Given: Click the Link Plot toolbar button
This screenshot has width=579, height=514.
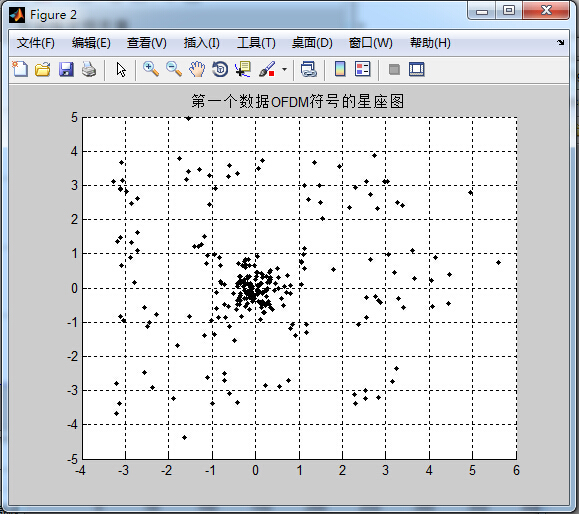Looking at the screenshot, I should click(309, 69).
